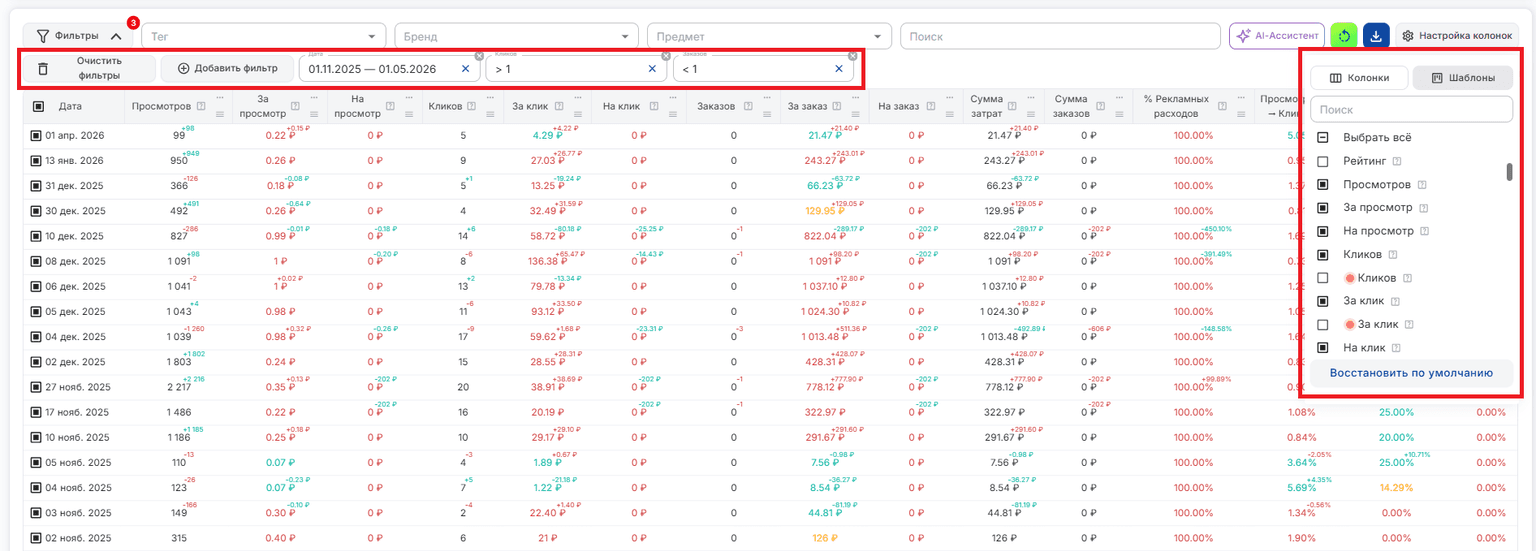This screenshot has height=551, width=1536.
Task: Clear the date range filter with the X
Action: pos(465,69)
